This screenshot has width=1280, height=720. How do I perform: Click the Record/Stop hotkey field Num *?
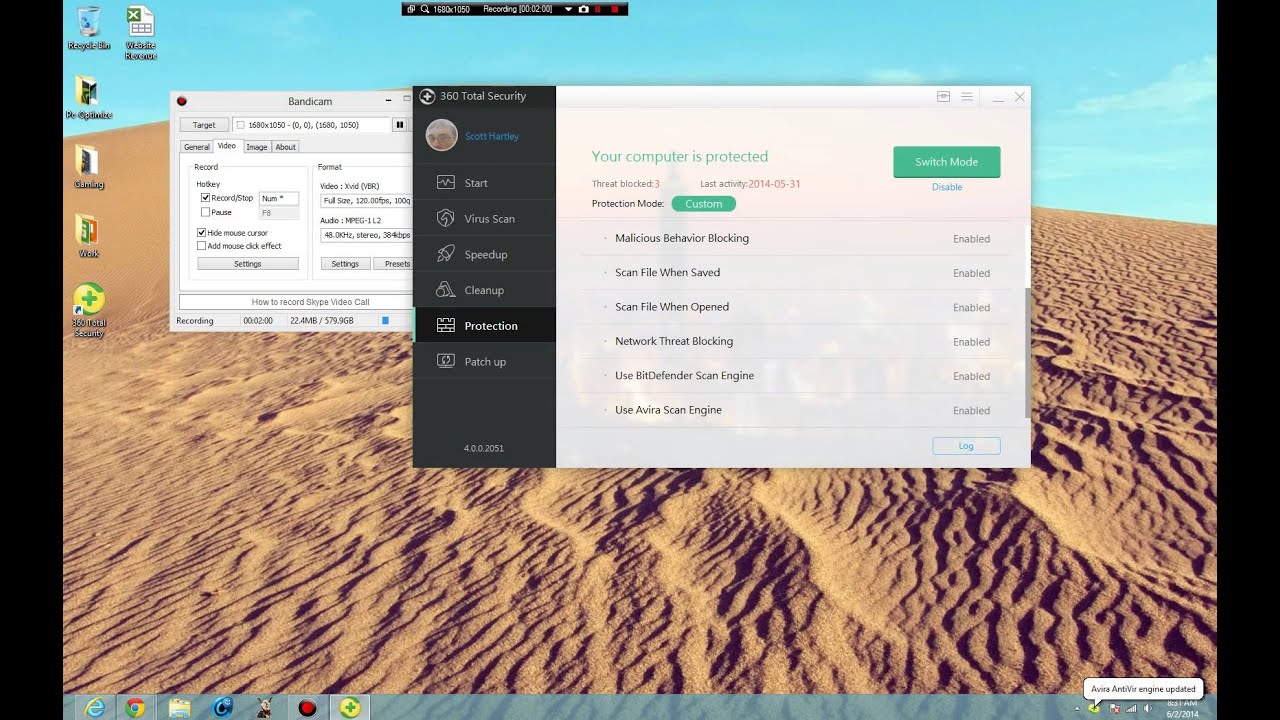tap(278, 198)
